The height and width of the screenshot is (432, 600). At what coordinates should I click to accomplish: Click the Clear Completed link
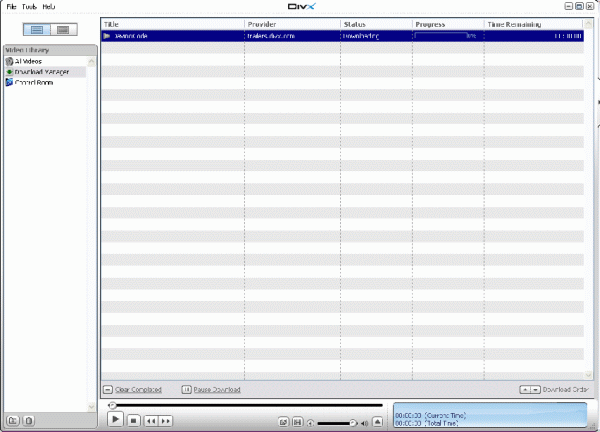(138, 390)
